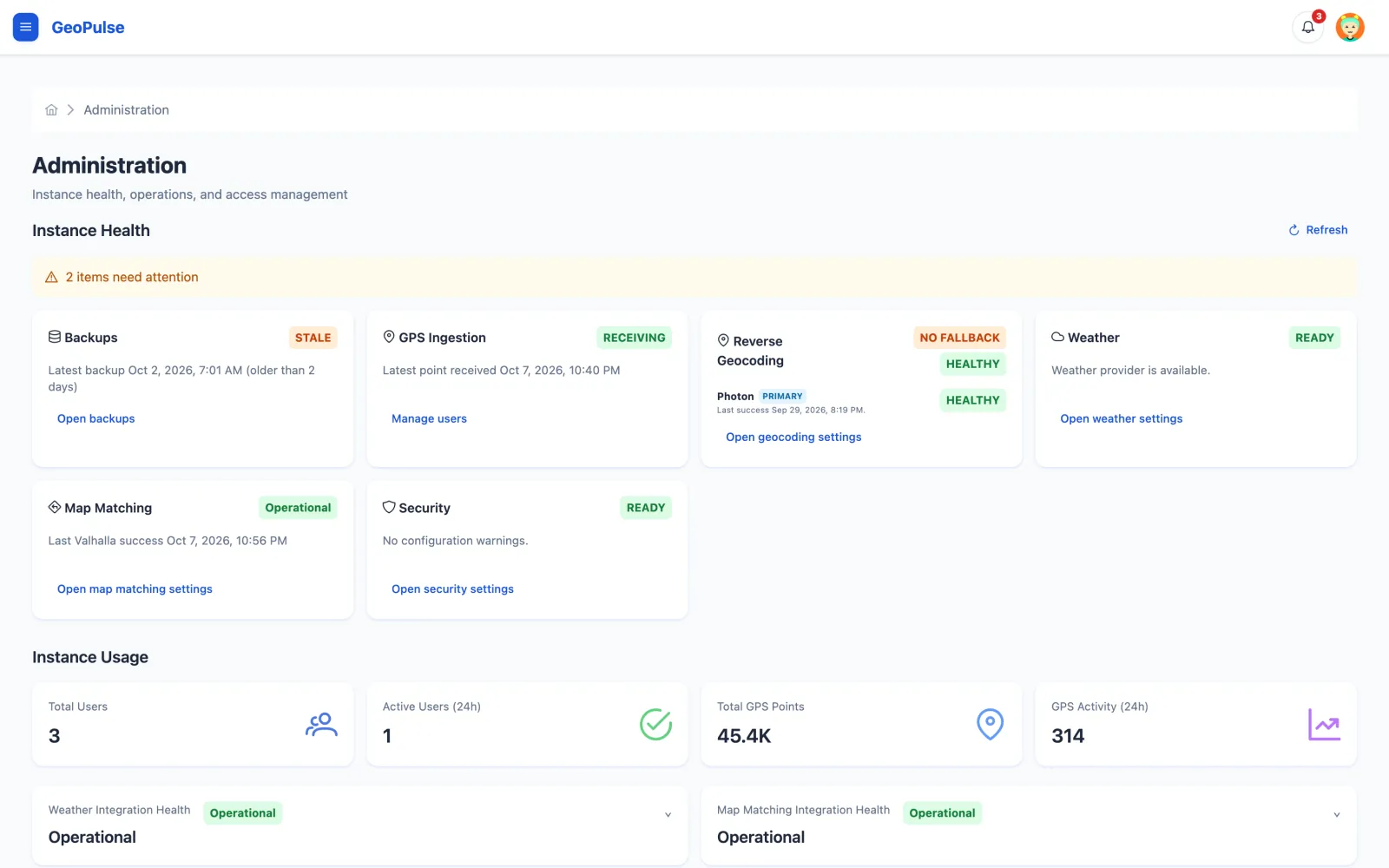The image size is (1389, 868).
Task: Click the GPS Activity chart icon
Action: tap(1324, 724)
